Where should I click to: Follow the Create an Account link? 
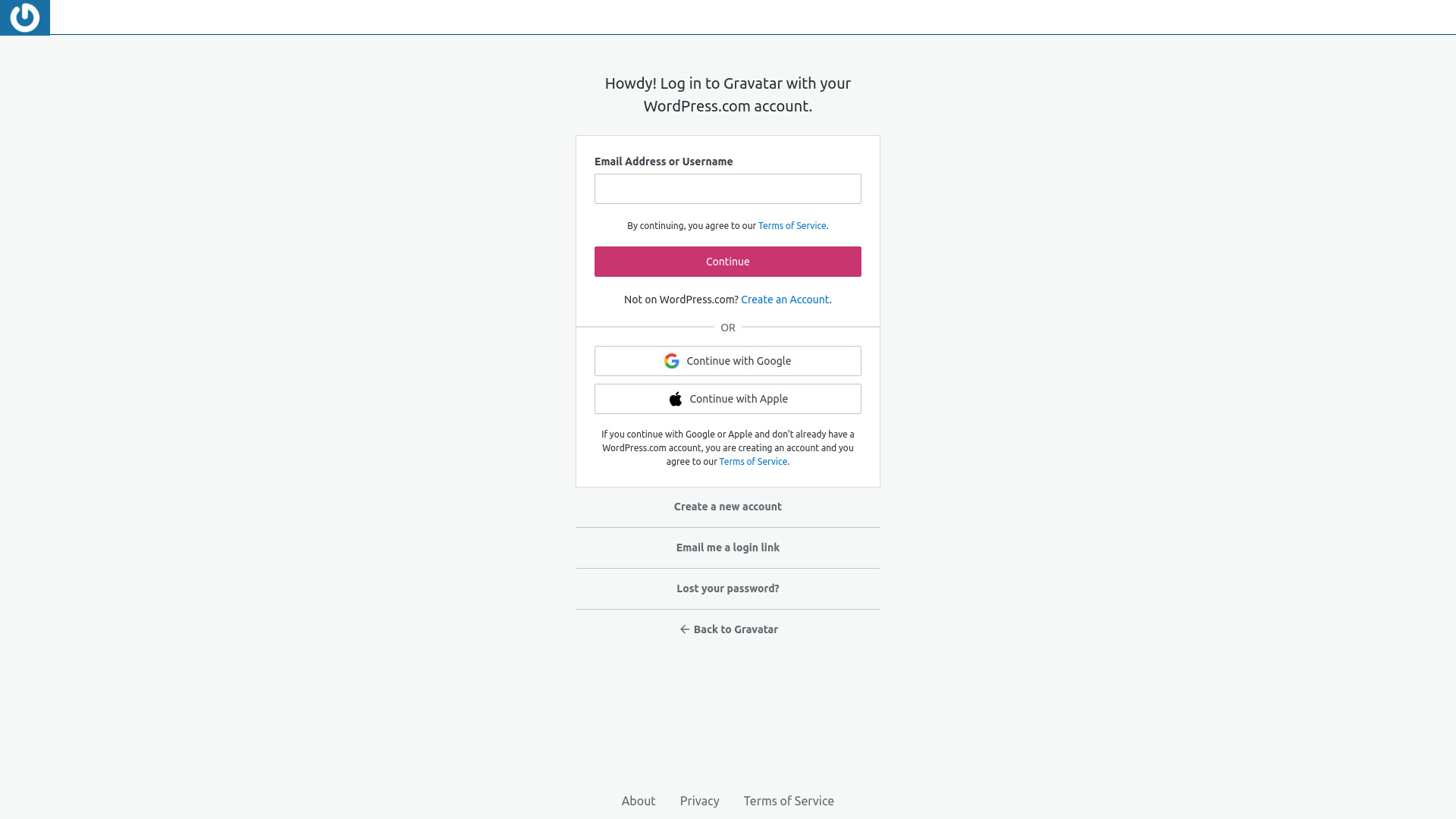tap(785, 300)
